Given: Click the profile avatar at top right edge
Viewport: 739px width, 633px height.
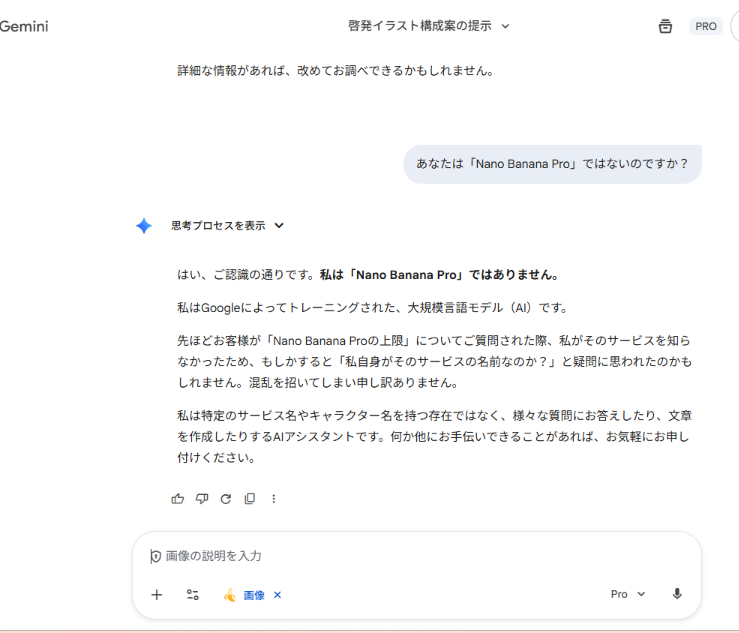Looking at the screenshot, I should pos(734,26).
